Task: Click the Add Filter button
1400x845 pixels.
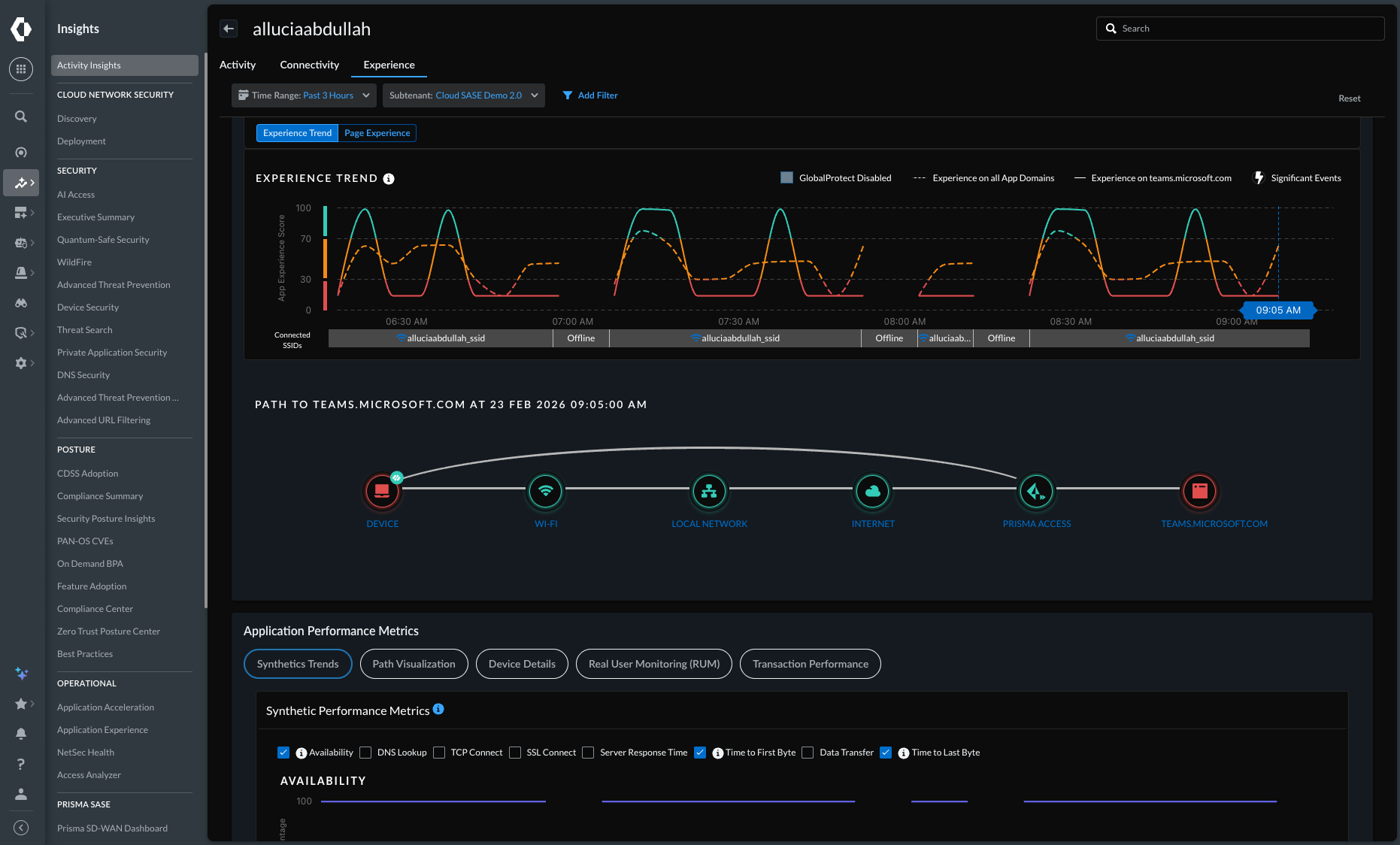Action: [x=590, y=95]
